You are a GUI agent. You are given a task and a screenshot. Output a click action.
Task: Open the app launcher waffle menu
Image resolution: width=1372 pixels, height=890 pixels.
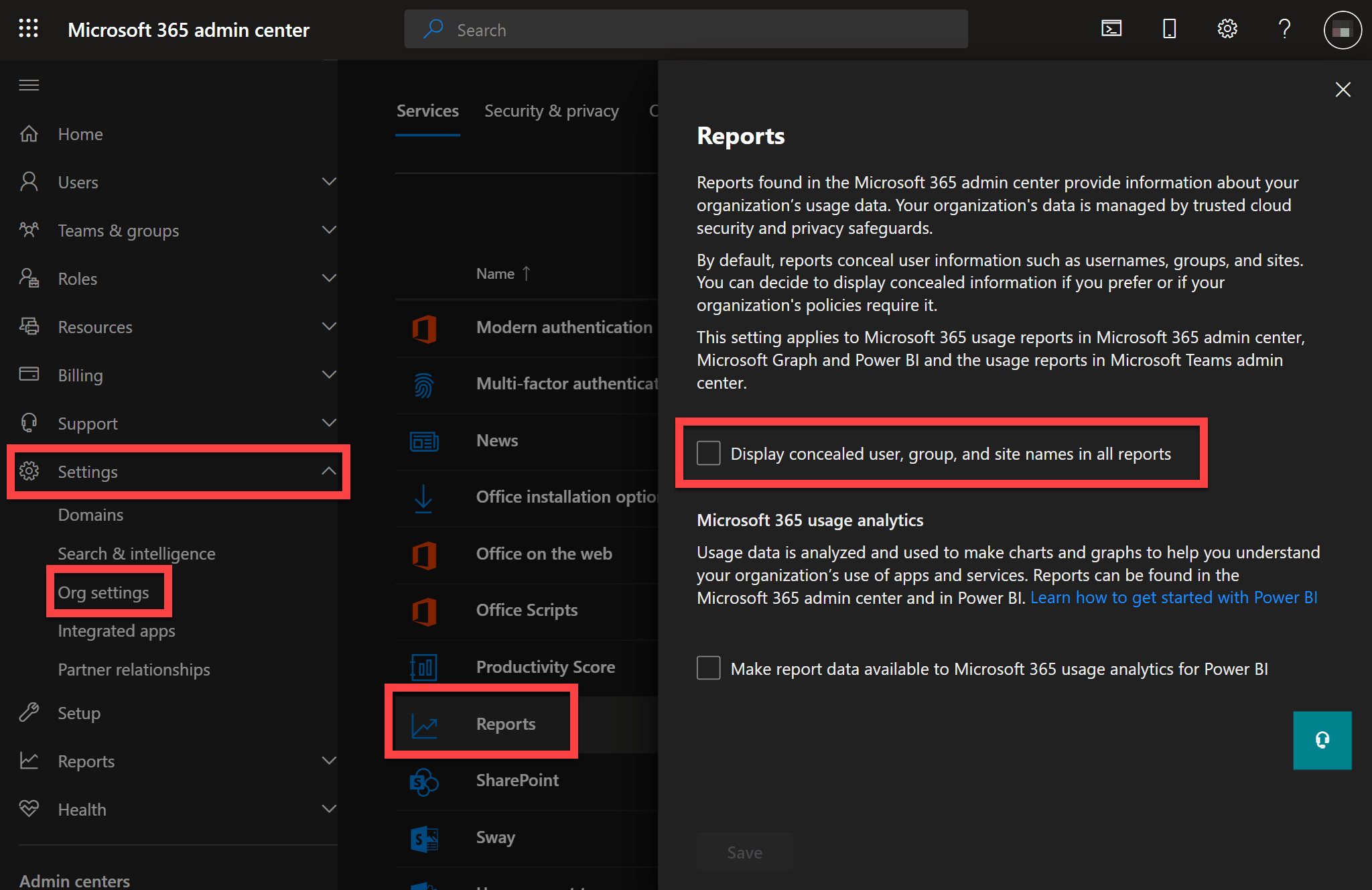point(28,29)
